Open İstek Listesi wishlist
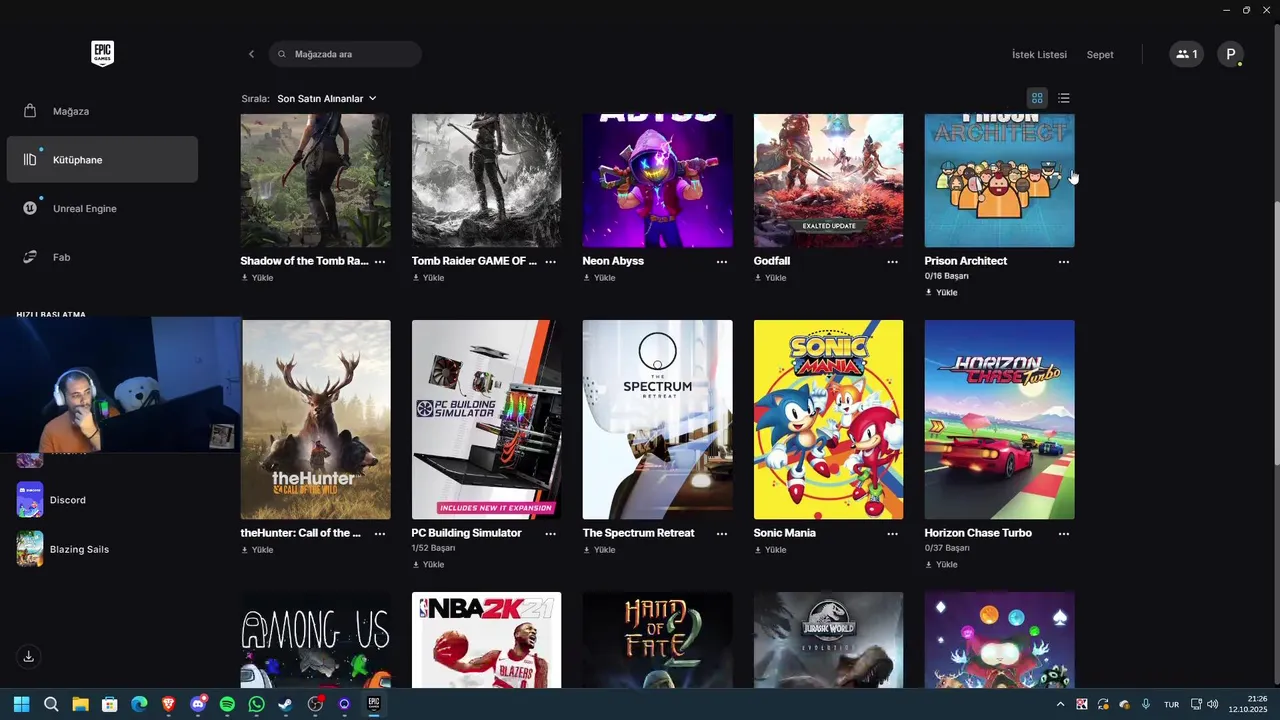 point(1039,55)
